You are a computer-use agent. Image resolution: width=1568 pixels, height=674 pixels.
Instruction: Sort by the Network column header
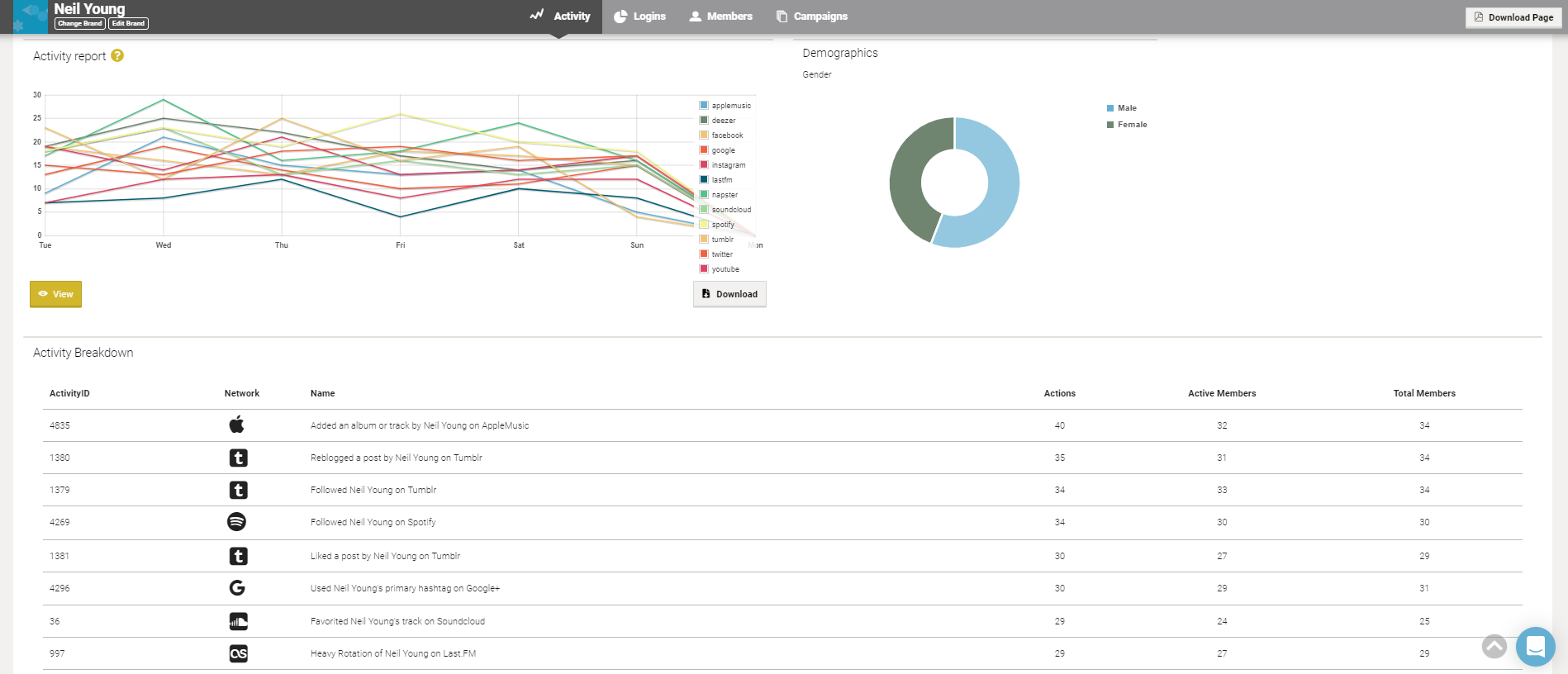click(x=242, y=393)
